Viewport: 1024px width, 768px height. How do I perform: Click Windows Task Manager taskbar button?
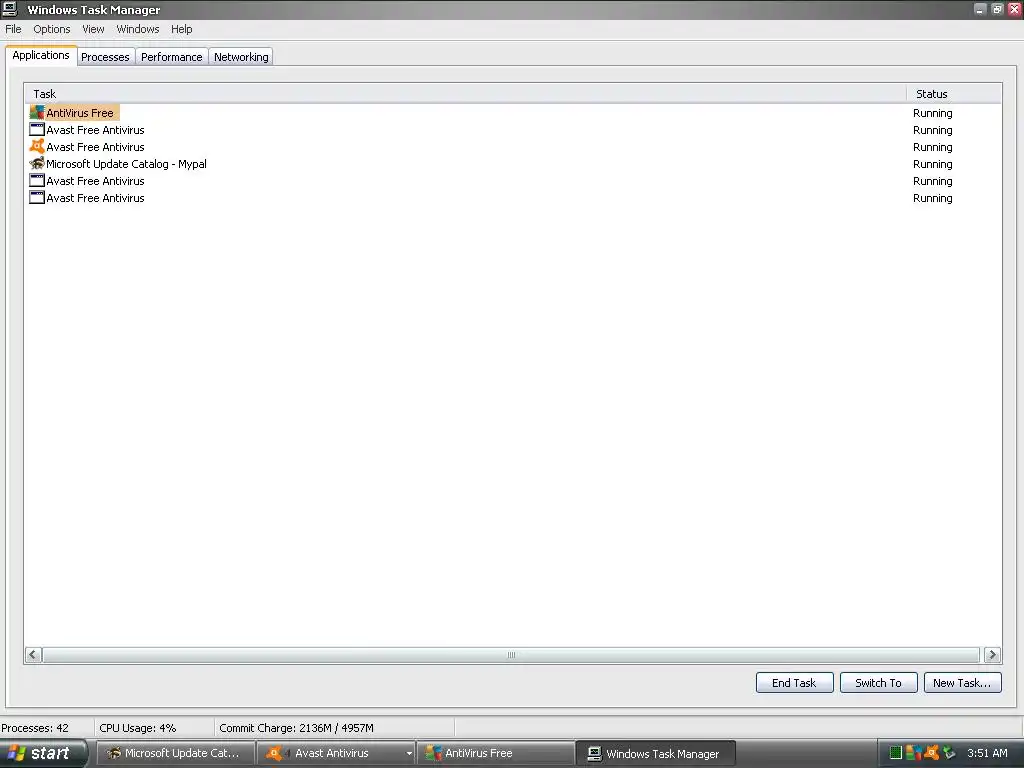tap(656, 753)
